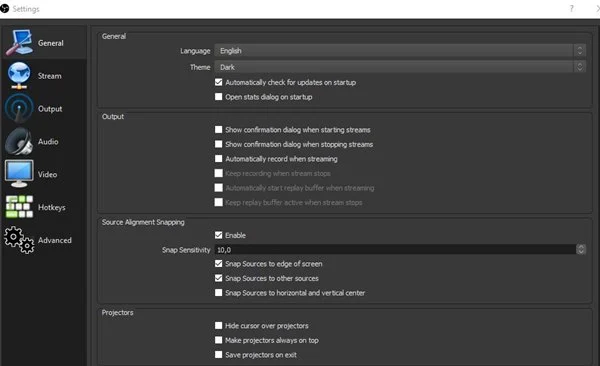Select the Stream globe icon

(19, 75)
